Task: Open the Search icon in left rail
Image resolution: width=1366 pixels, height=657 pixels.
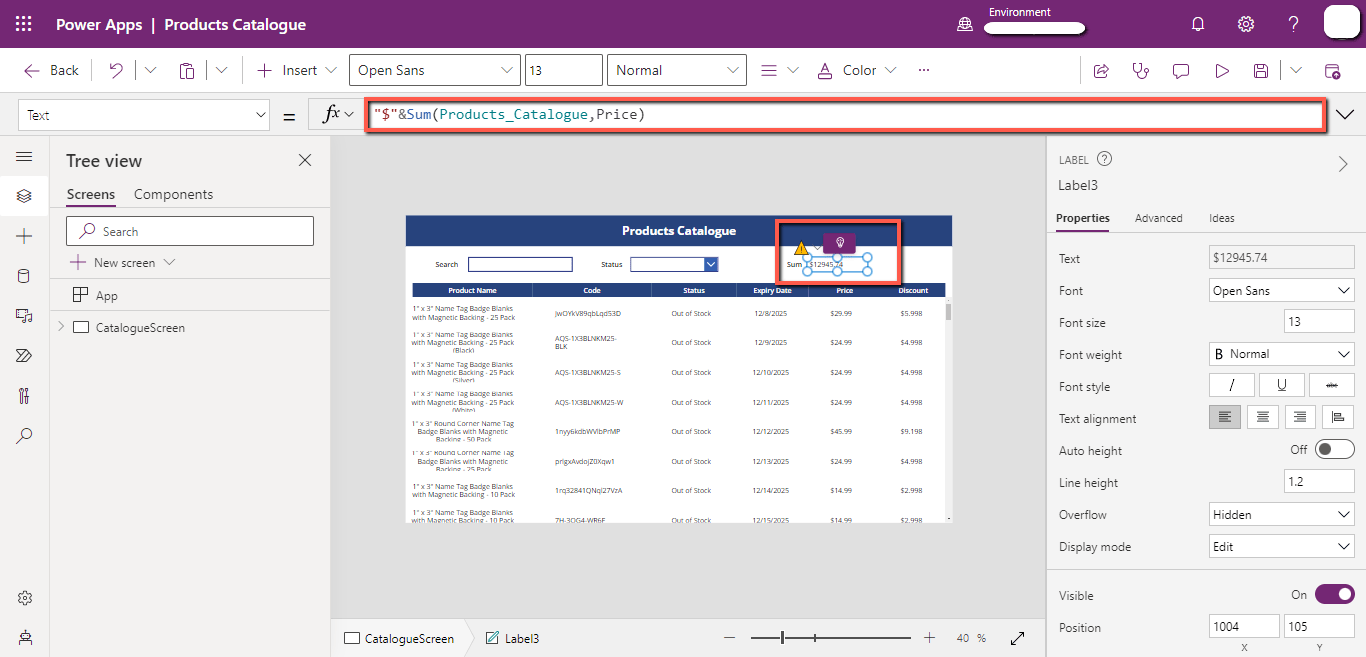Action: click(24, 436)
